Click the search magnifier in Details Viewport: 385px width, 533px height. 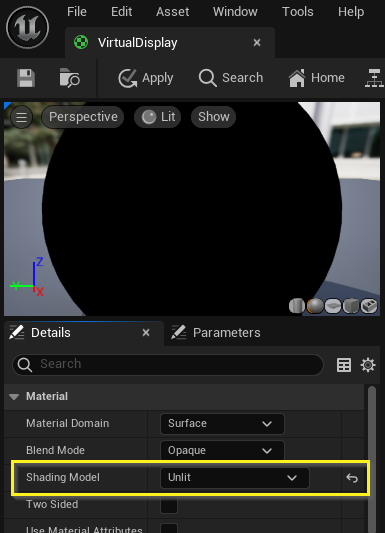click(25, 365)
